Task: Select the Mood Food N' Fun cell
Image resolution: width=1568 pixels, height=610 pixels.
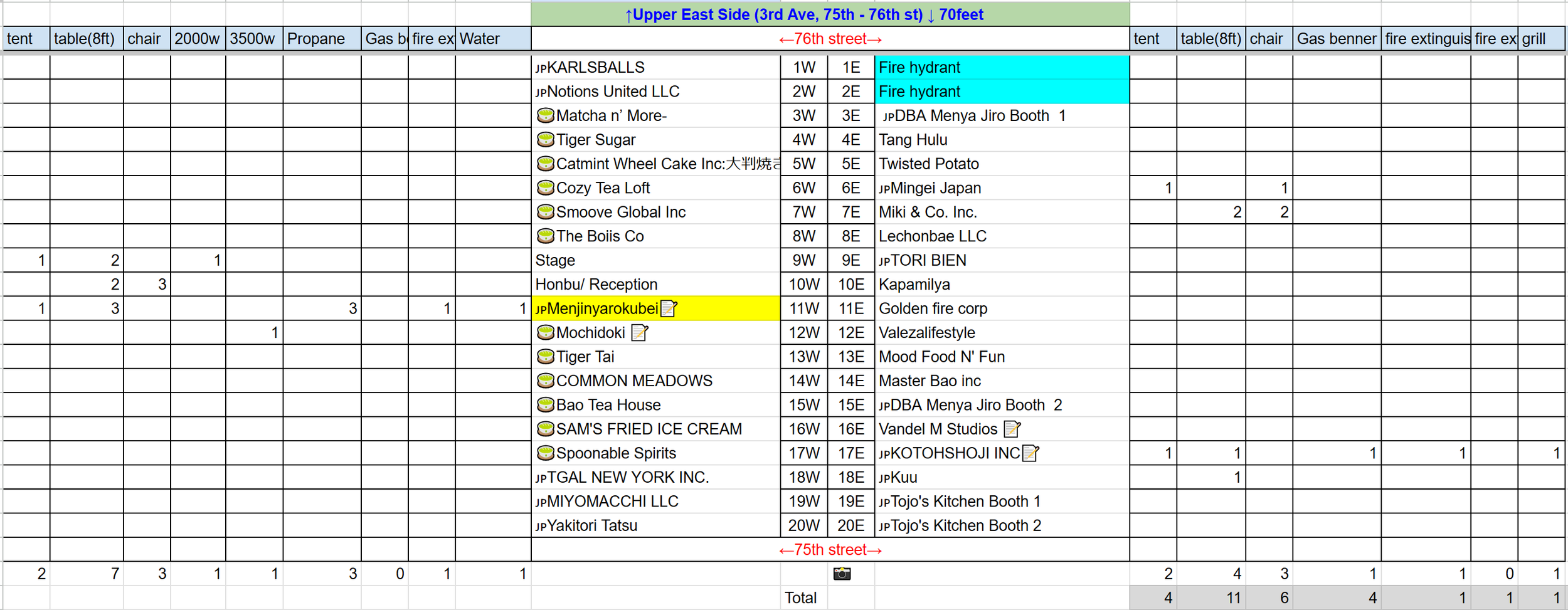Action: pos(1002,356)
